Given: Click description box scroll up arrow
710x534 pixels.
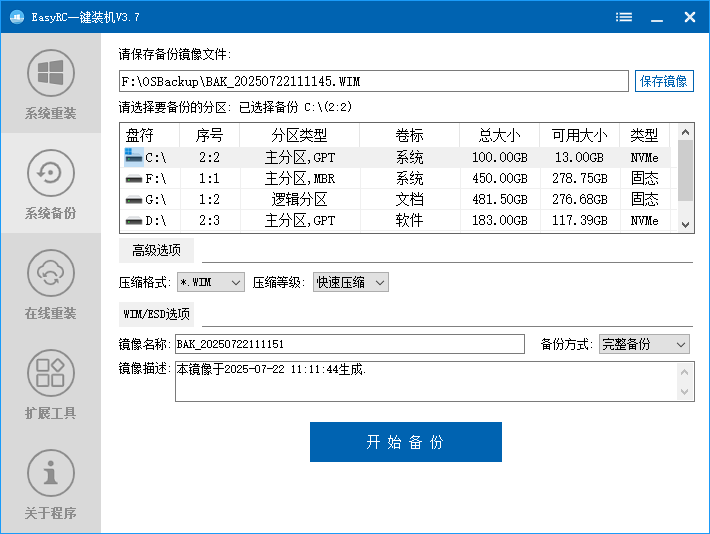Looking at the screenshot, I should (x=685, y=372).
